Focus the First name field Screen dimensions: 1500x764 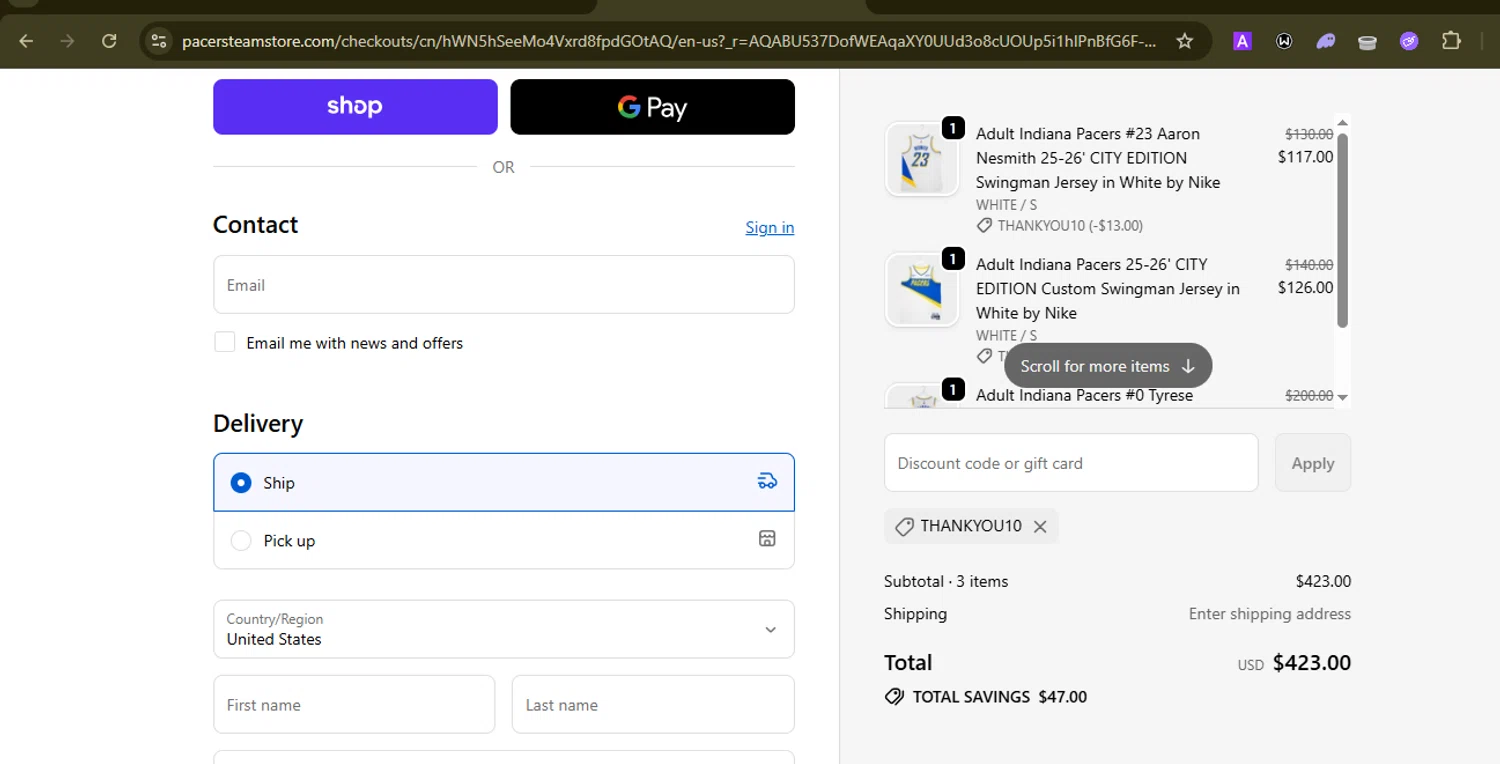click(354, 704)
